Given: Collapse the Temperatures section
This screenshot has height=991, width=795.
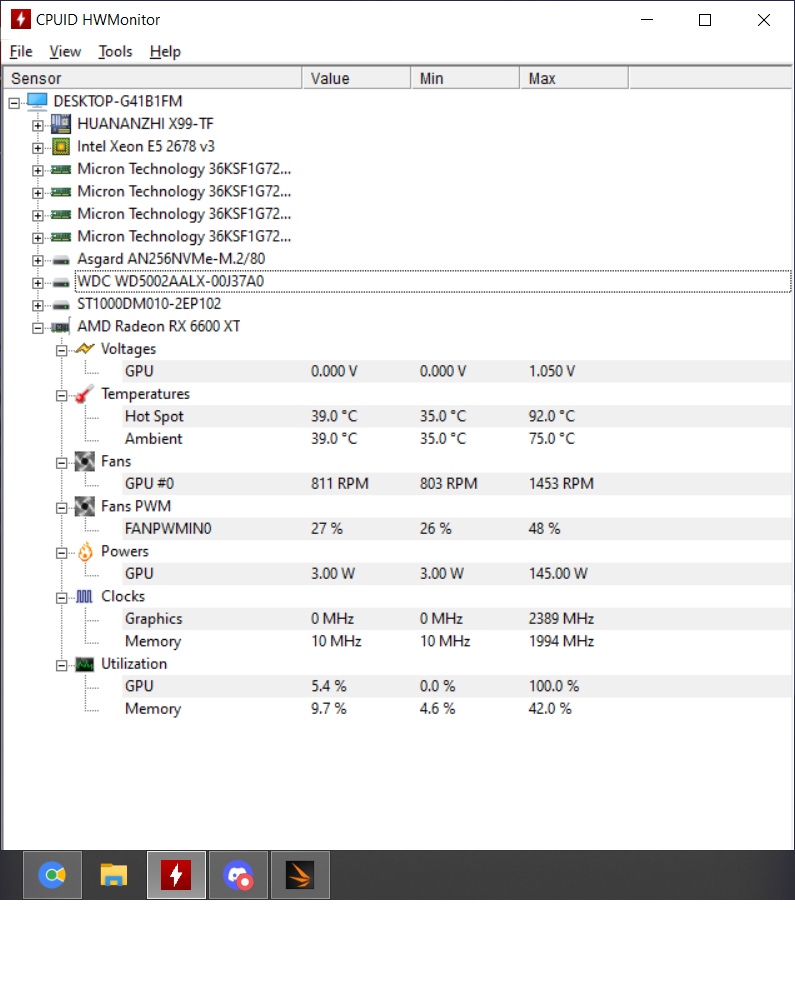Looking at the screenshot, I should pos(61,395).
